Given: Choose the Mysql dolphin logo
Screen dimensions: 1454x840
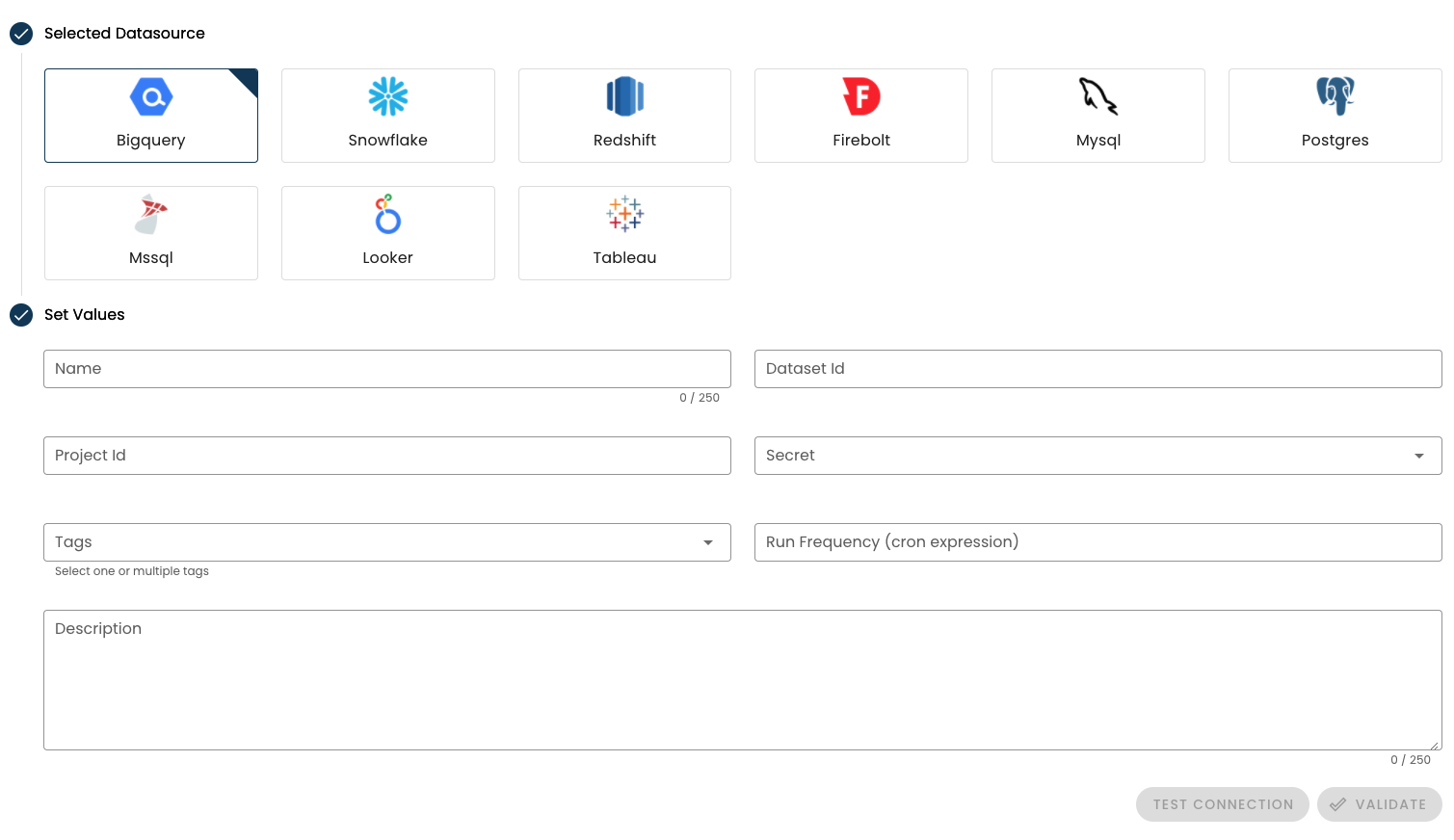Looking at the screenshot, I should (1098, 96).
